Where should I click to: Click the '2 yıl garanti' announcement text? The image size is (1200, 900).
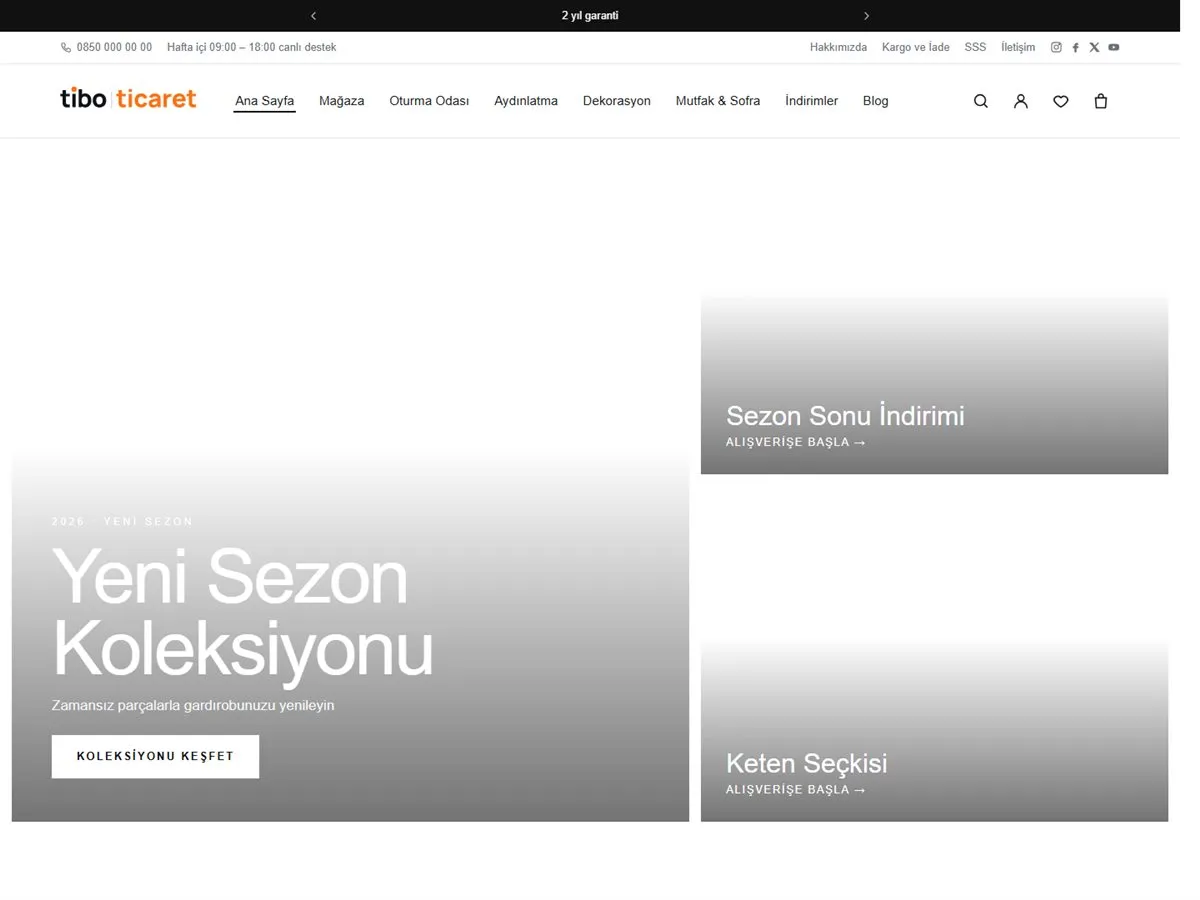click(x=590, y=16)
